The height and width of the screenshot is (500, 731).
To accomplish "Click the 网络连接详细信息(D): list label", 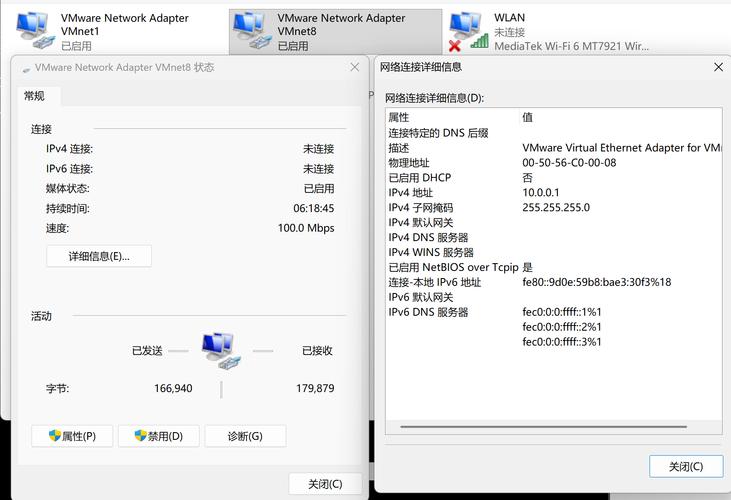I will [434, 98].
